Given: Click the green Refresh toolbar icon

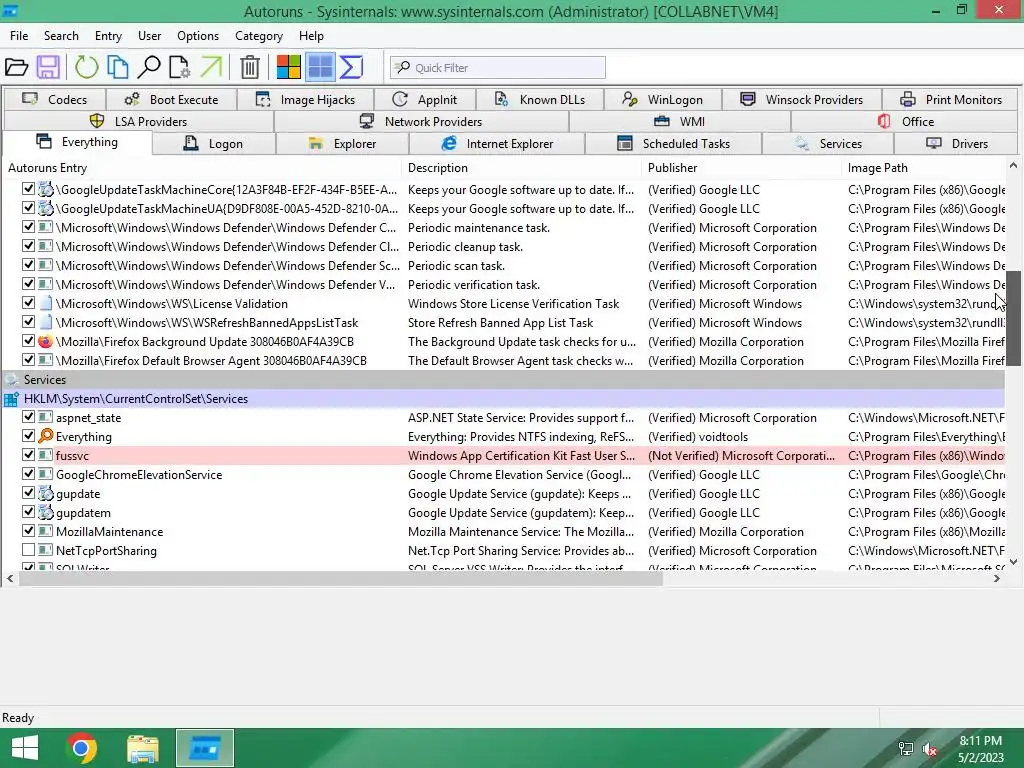Looking at the screenshot, I should click(86, 67).
